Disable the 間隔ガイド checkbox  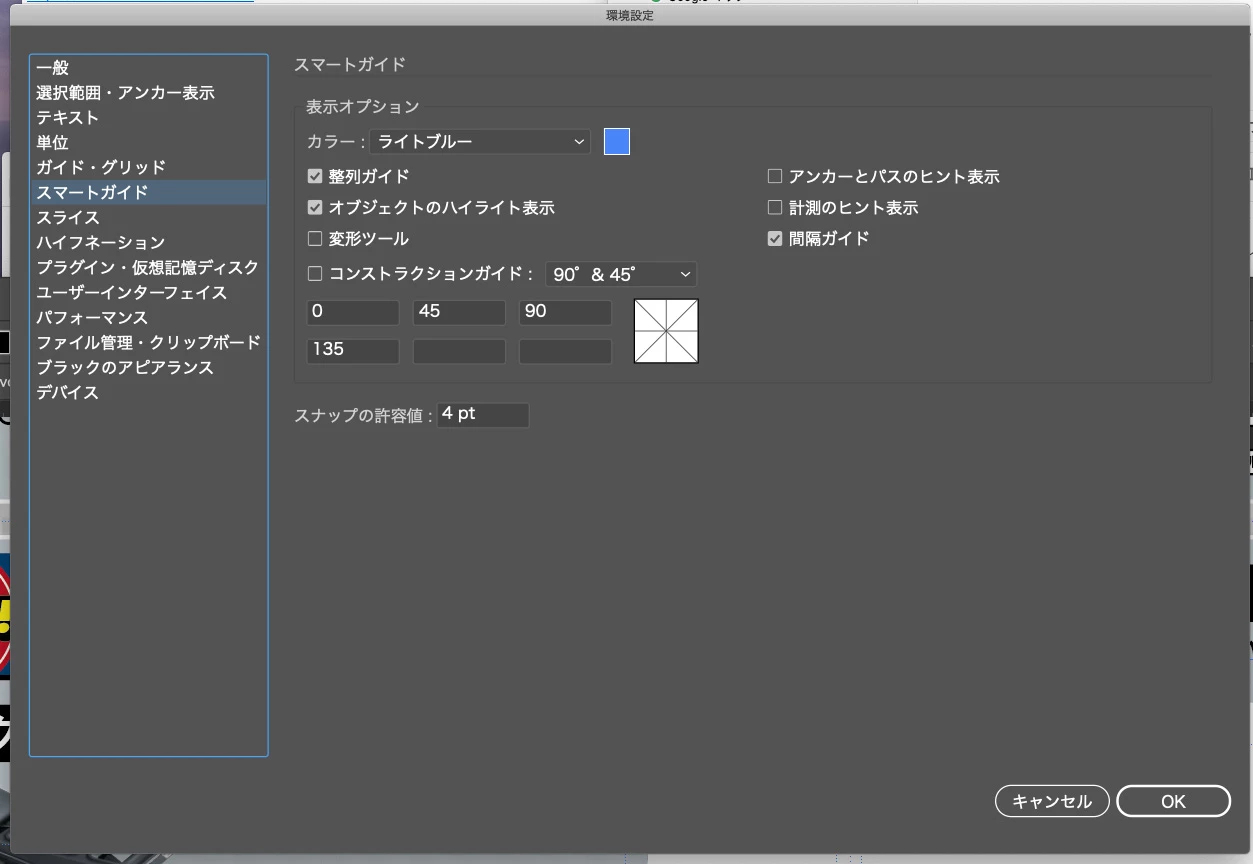[x=774, y=239]
